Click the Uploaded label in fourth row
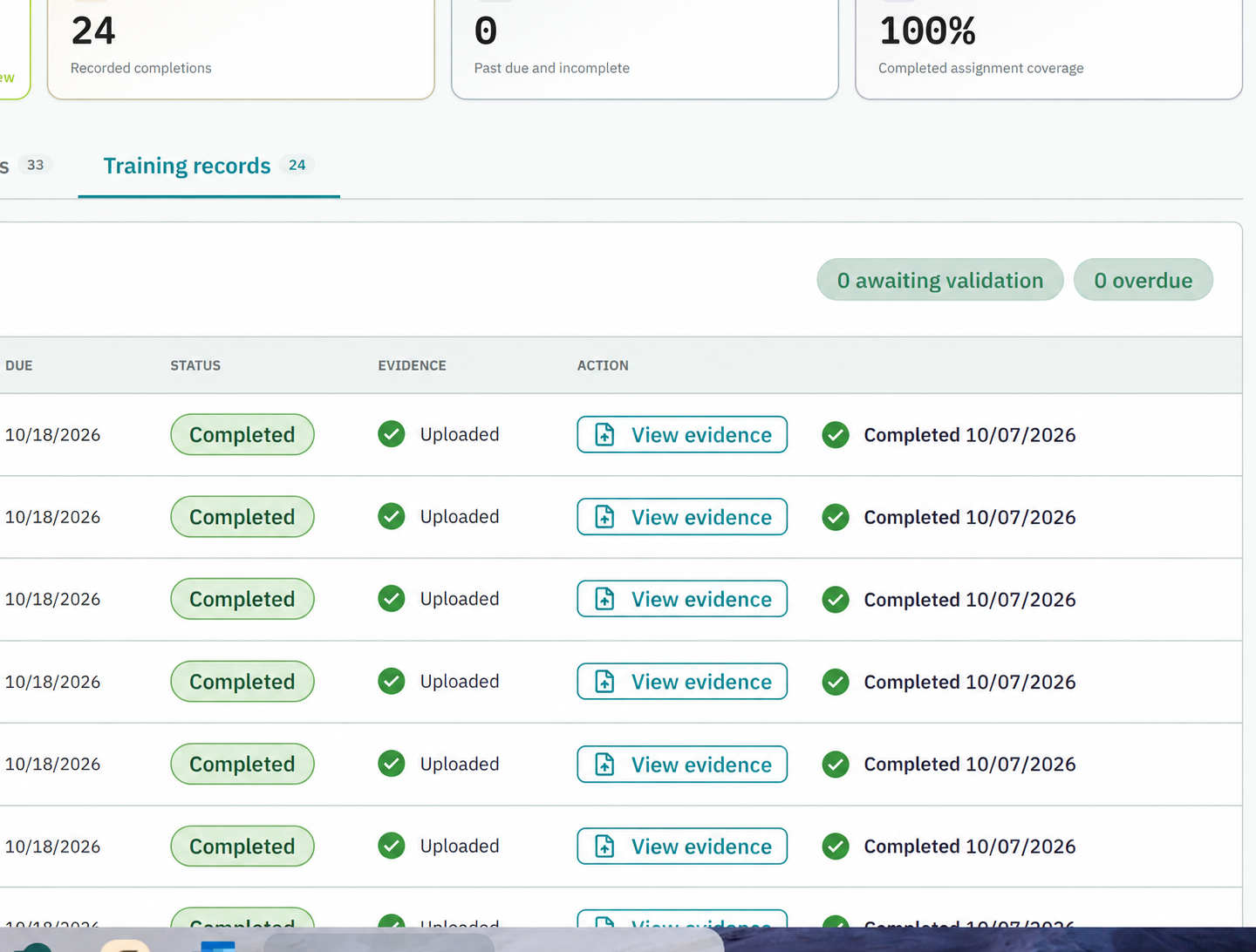The width and height of the screenshot is (1256, 952). coord(460,681)
